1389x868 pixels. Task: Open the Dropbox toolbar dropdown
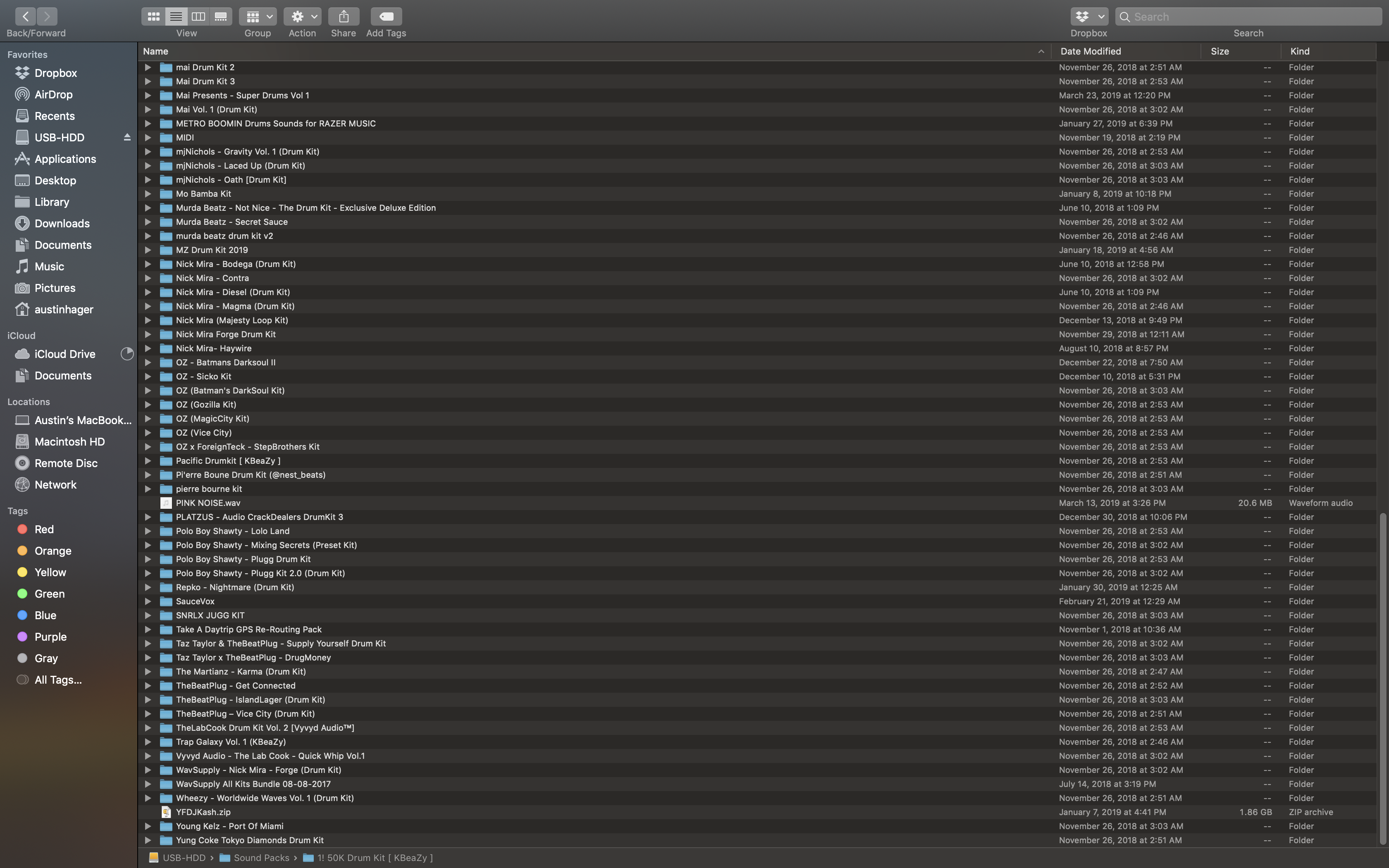pos(1088,17)
